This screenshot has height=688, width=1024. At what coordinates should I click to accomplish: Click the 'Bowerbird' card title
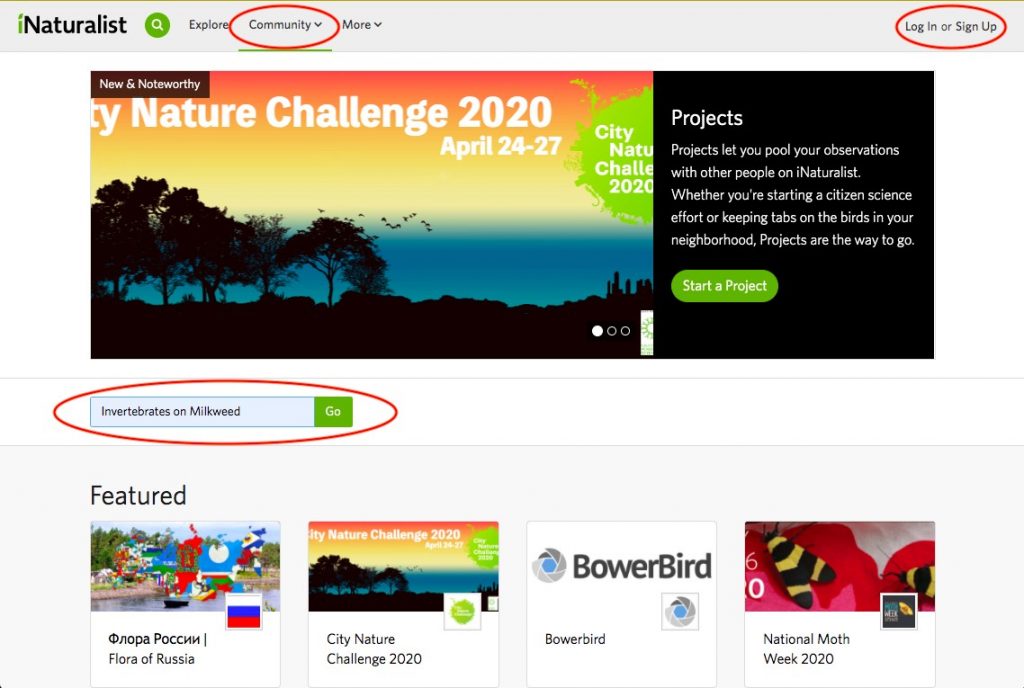[575, 639]
